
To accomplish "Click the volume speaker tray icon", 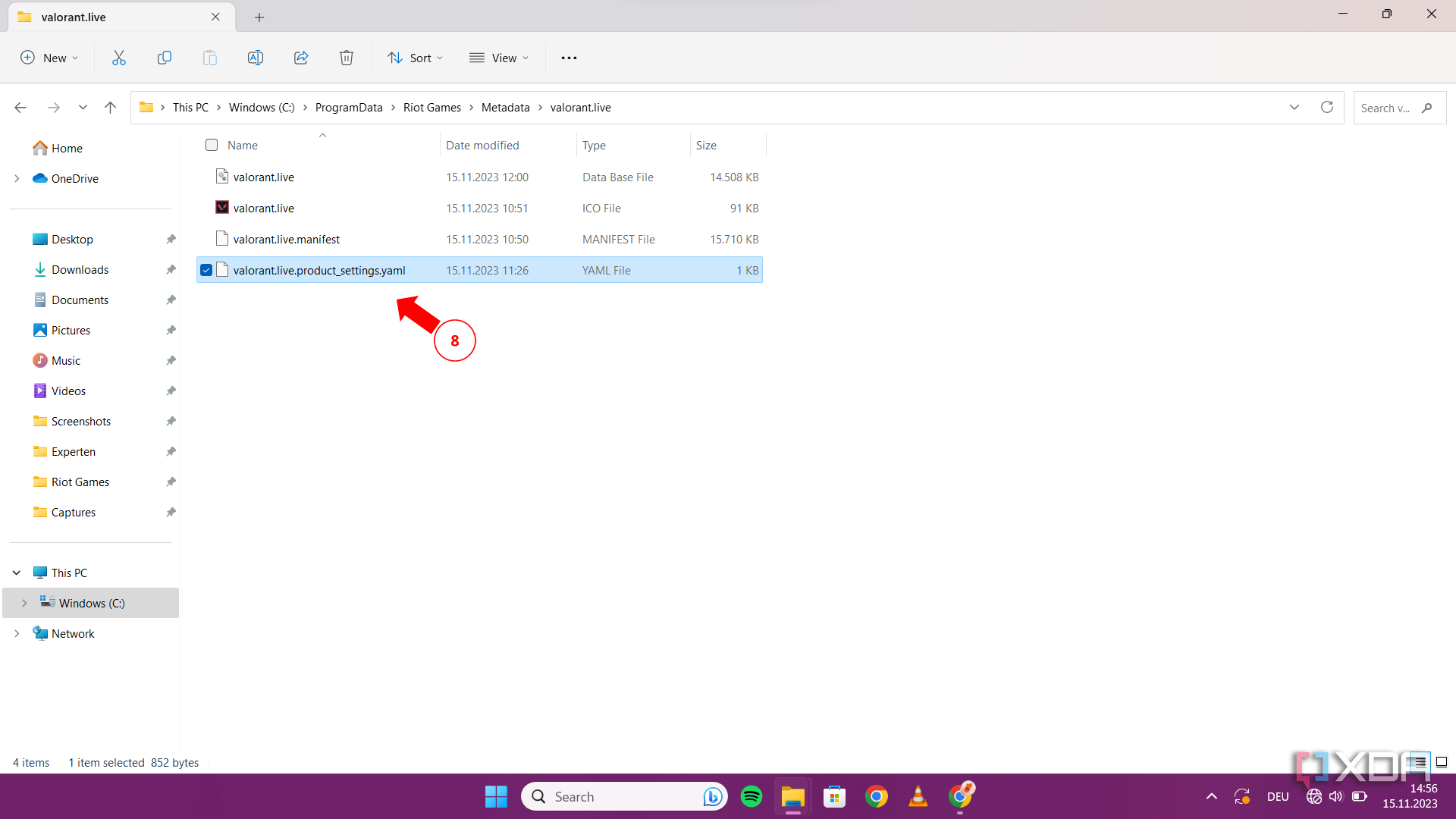I will click(1336, 796).
